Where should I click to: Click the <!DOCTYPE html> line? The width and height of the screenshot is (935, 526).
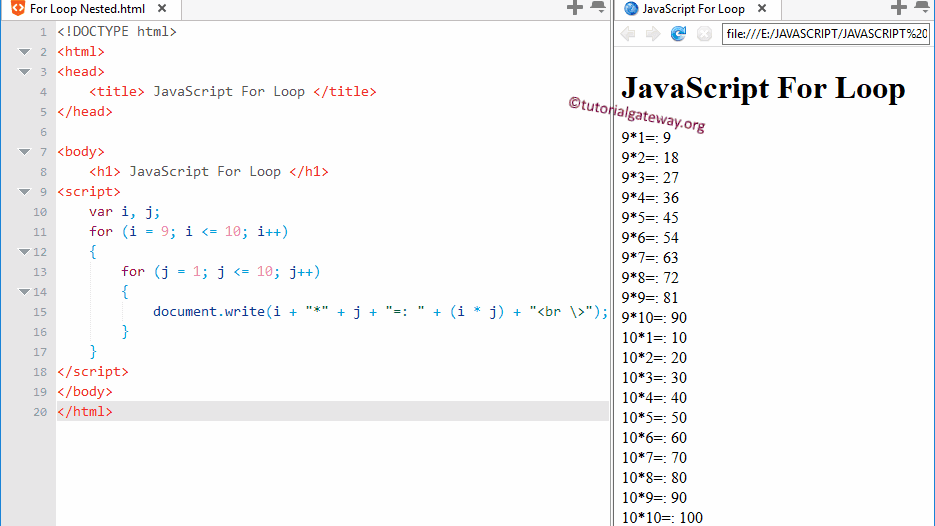coord(117,32)
